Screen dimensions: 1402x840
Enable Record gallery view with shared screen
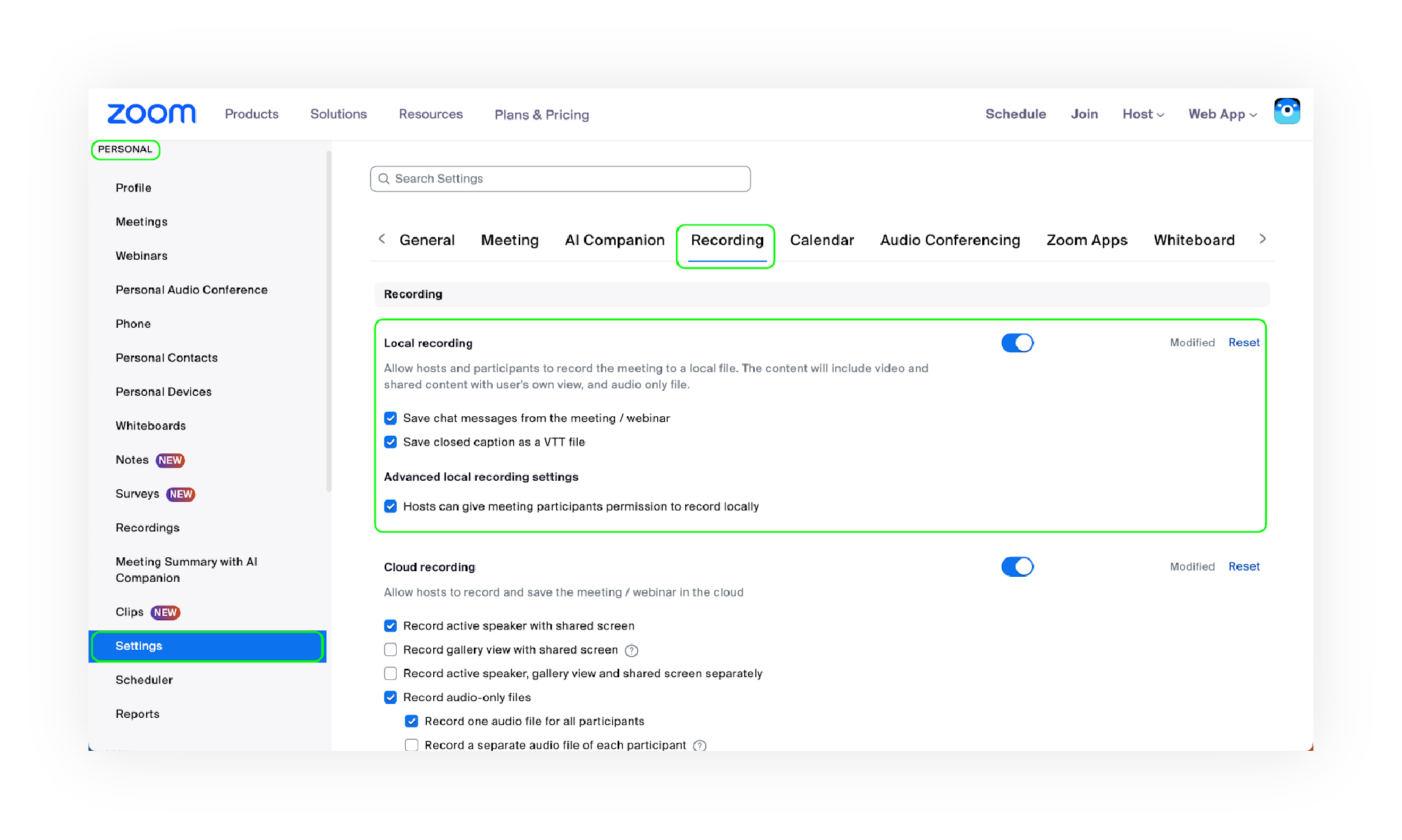pyautogui.click(x=390, y=650)
